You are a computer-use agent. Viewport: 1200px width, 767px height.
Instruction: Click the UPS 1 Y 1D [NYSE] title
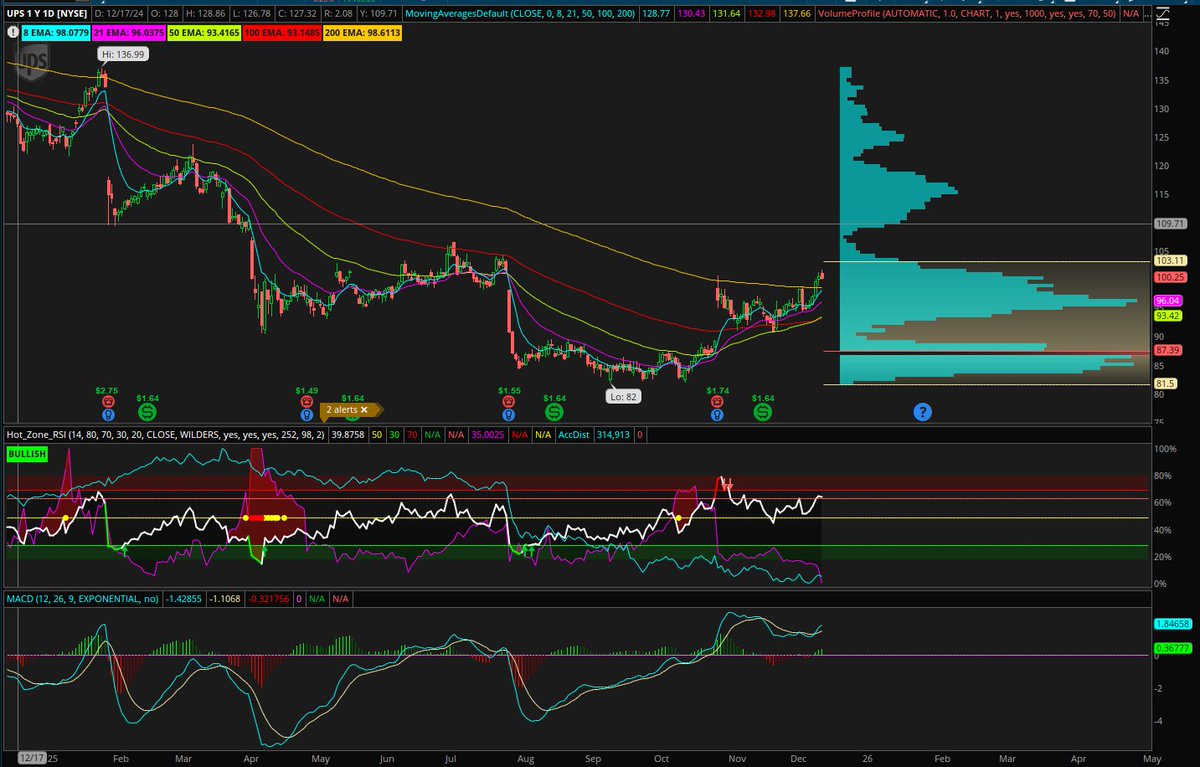pos(45,14)
